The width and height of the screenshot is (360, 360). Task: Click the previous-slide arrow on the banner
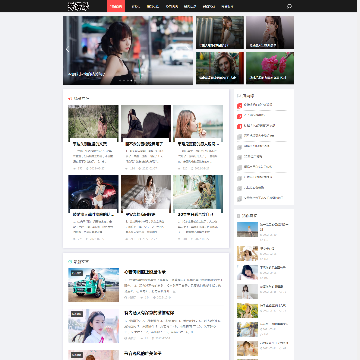tap(67, 49)
